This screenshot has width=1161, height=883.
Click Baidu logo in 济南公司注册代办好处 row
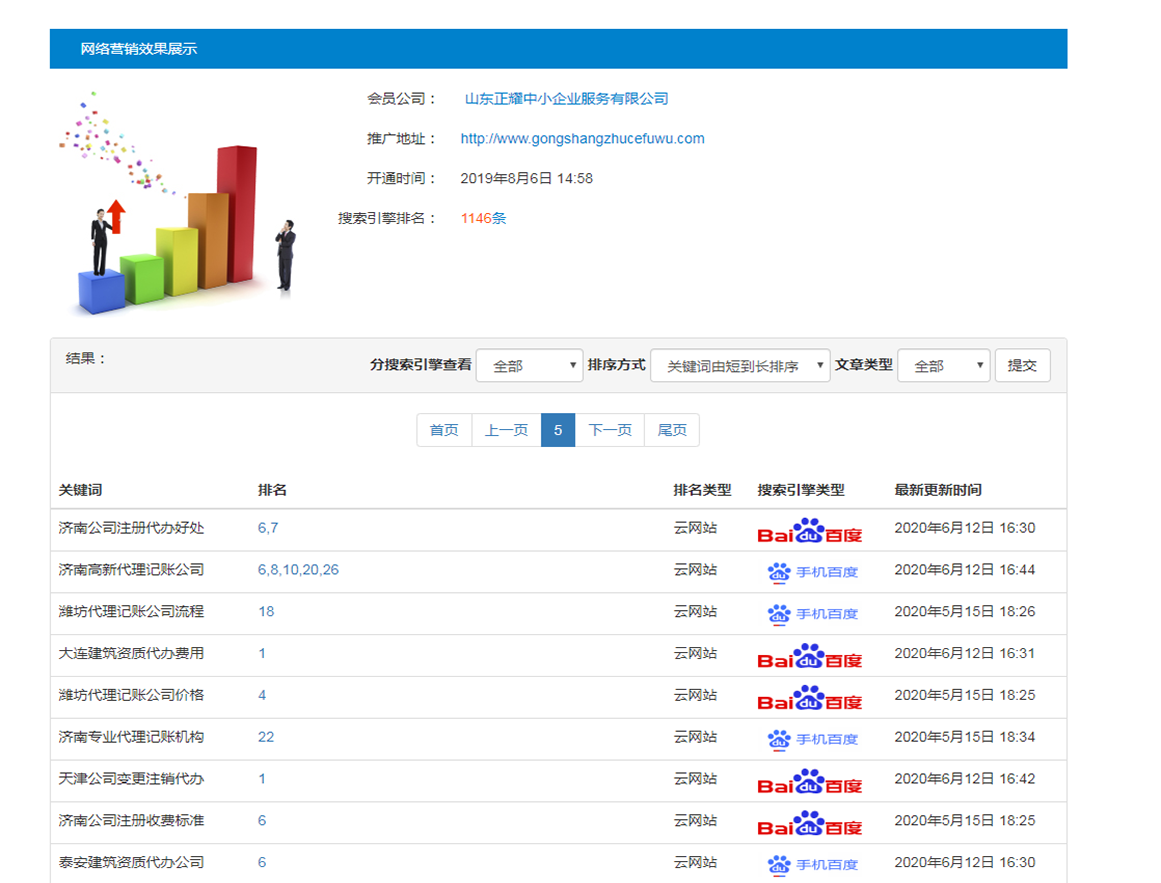[809, 530]
